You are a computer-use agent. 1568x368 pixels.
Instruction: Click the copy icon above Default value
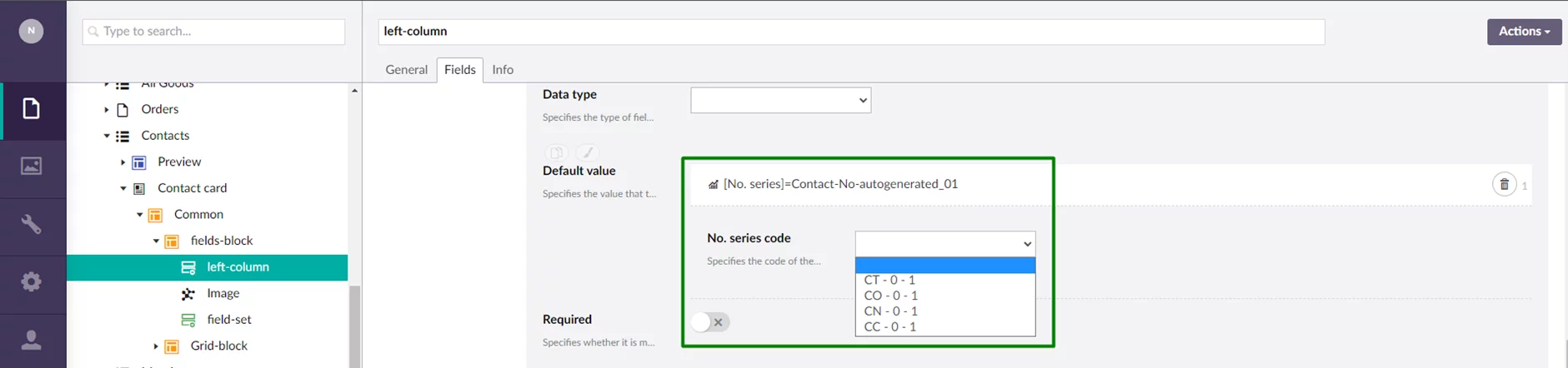coord(556,152)
